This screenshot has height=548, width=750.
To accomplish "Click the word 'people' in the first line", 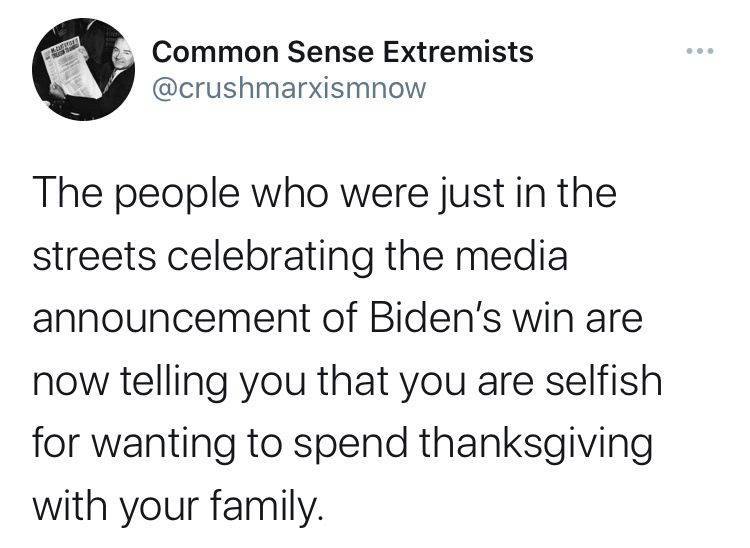I will point(176,195).
